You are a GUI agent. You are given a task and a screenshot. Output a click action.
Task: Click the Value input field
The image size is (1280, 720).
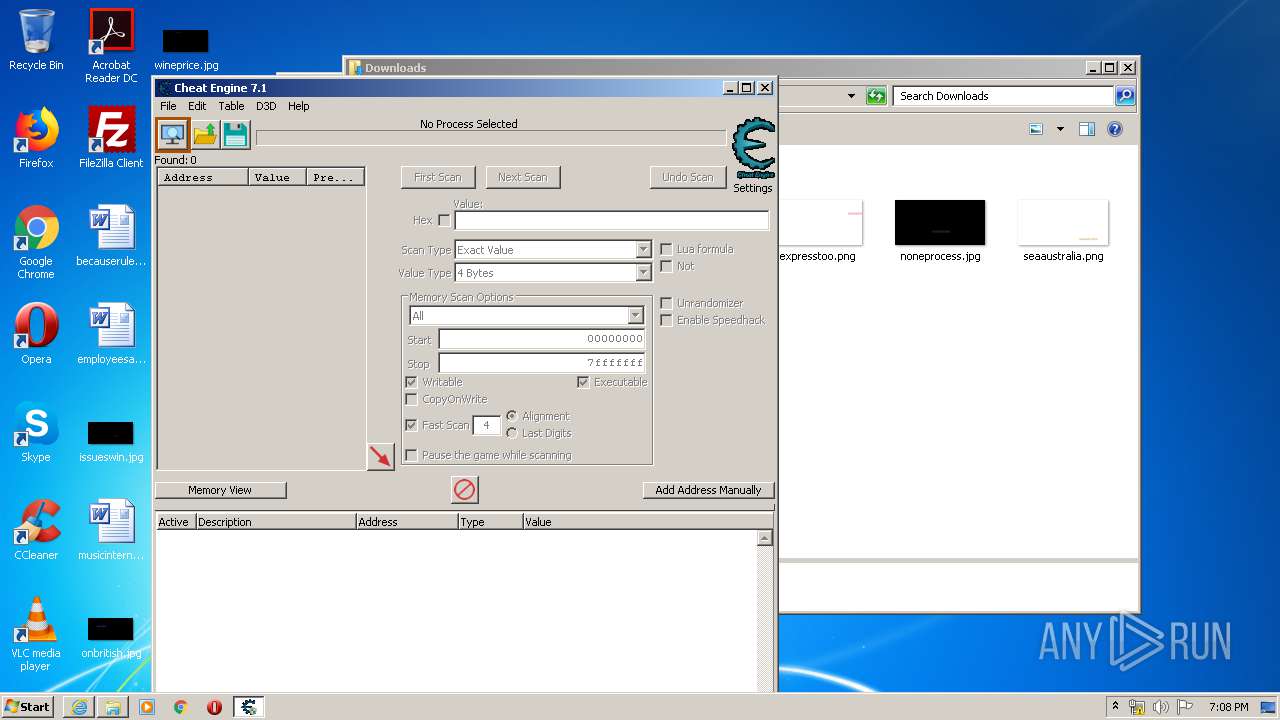(612, 220)
